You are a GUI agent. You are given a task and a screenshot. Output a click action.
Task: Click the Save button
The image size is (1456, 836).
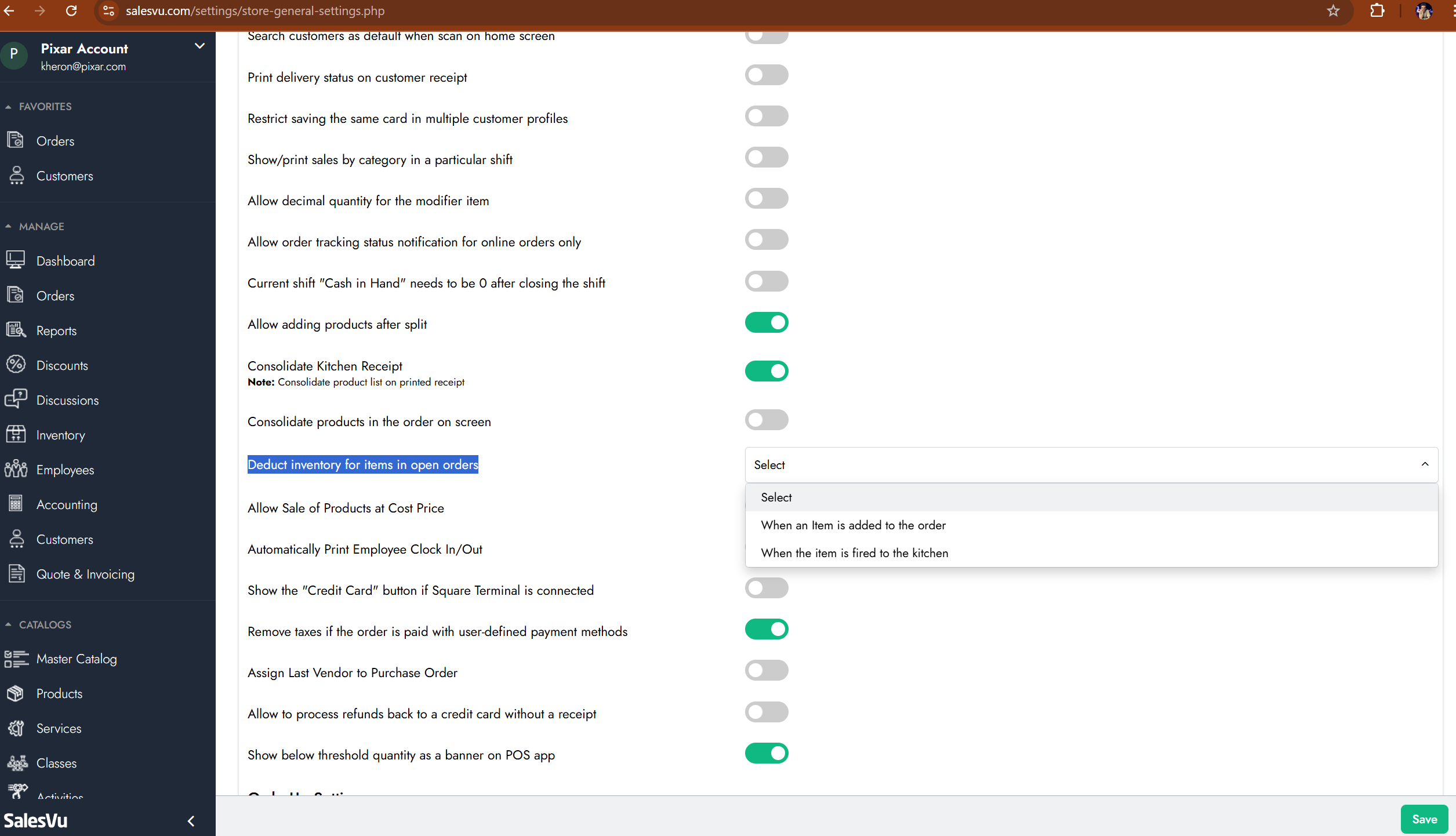[1424, 819]
